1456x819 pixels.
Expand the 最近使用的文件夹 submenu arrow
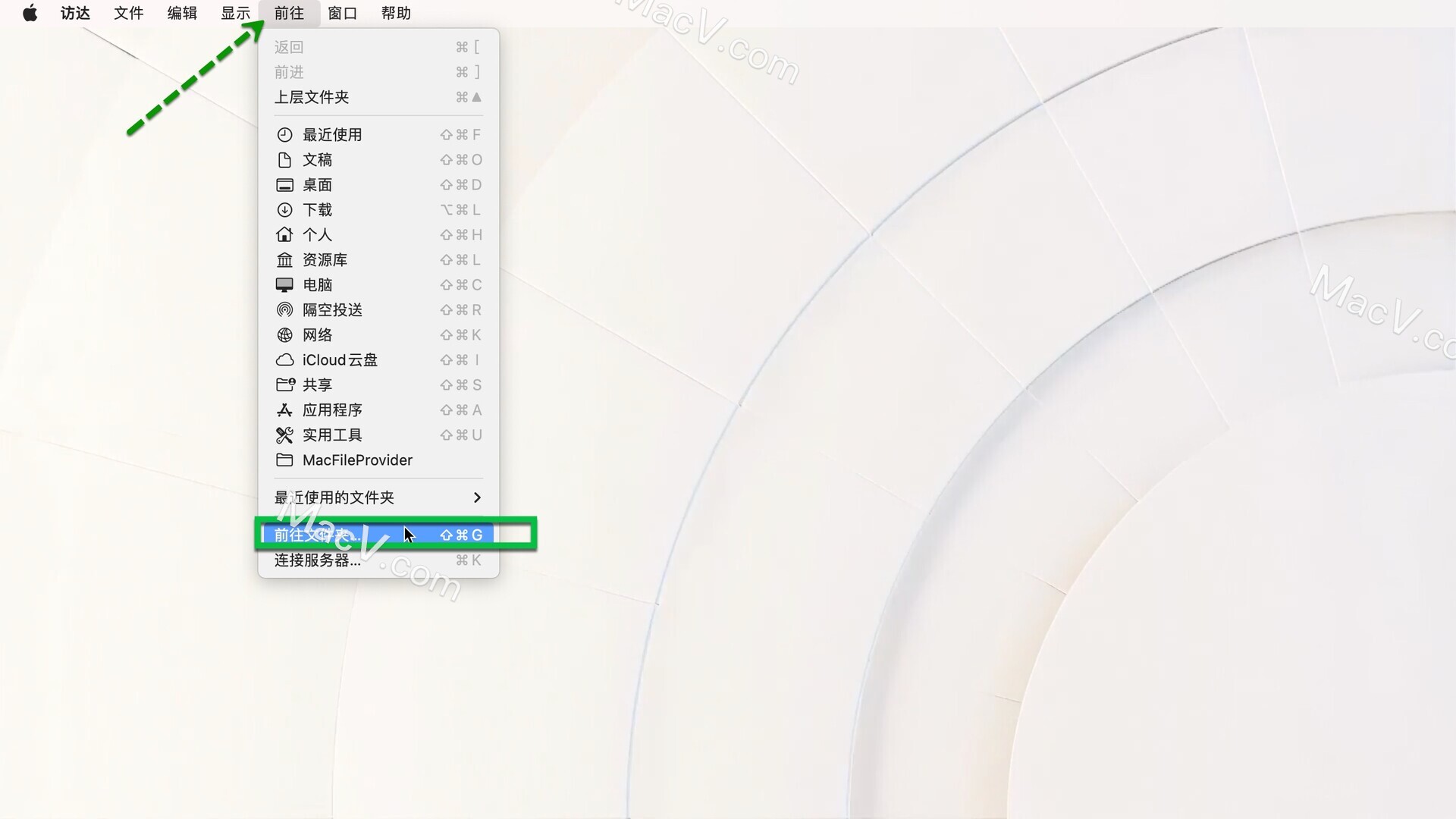click(x=477, y=497)
